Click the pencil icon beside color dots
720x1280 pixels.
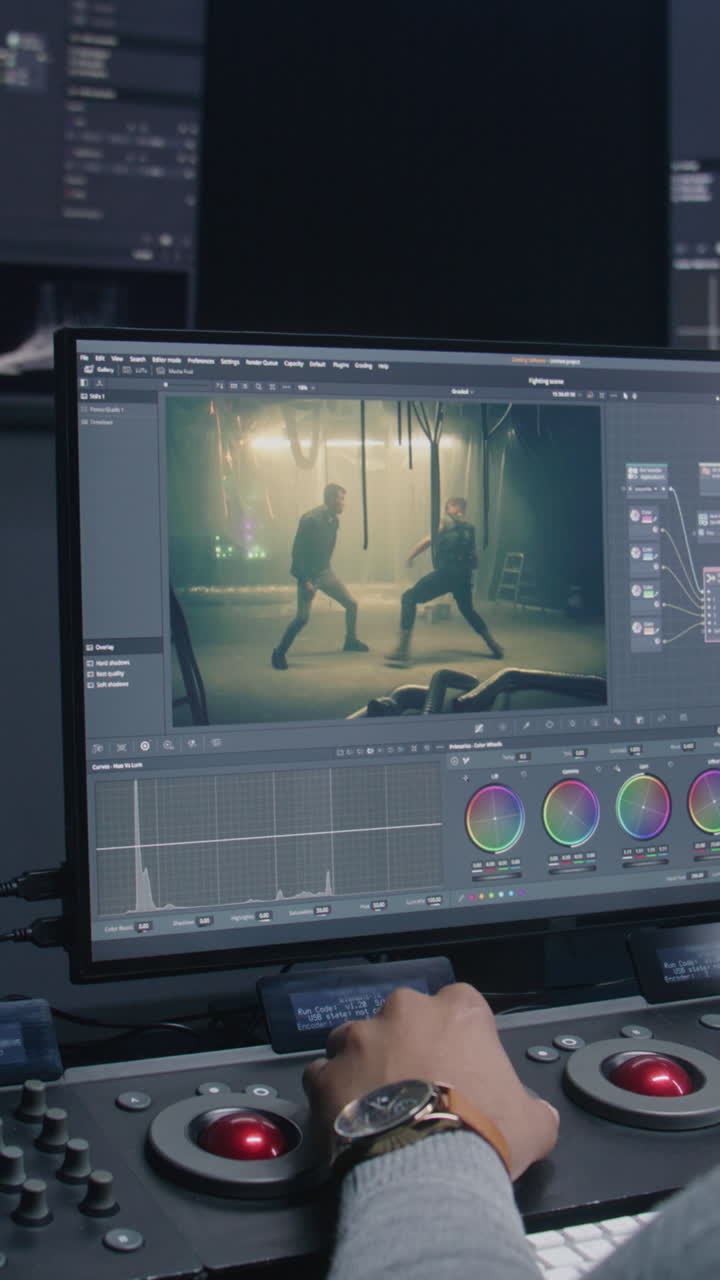point(461,898)
